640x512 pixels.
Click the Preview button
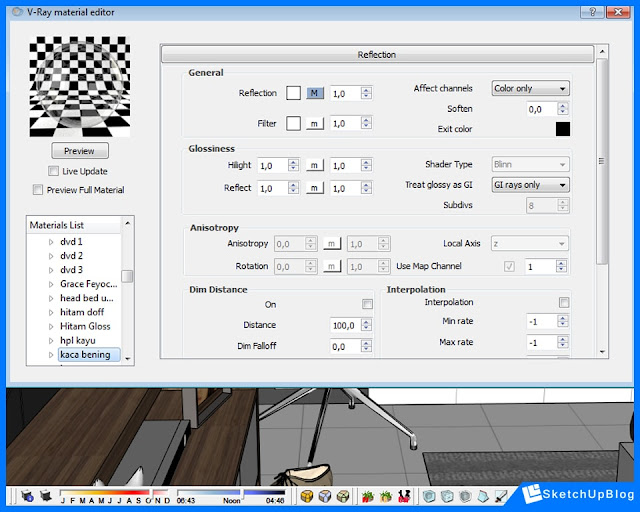coord(80,151)
